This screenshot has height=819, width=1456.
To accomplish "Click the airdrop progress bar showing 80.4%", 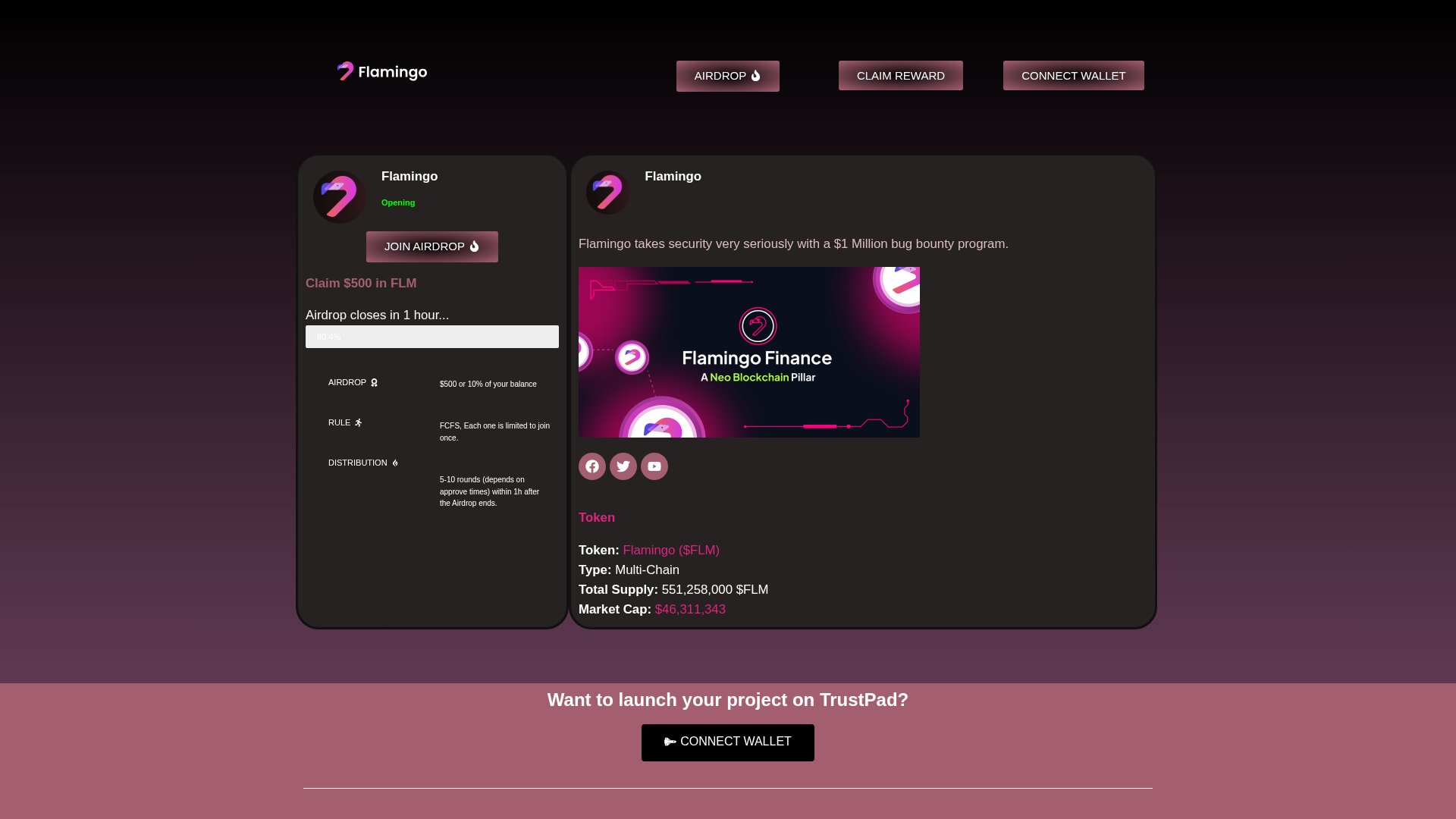I will 432,337.
